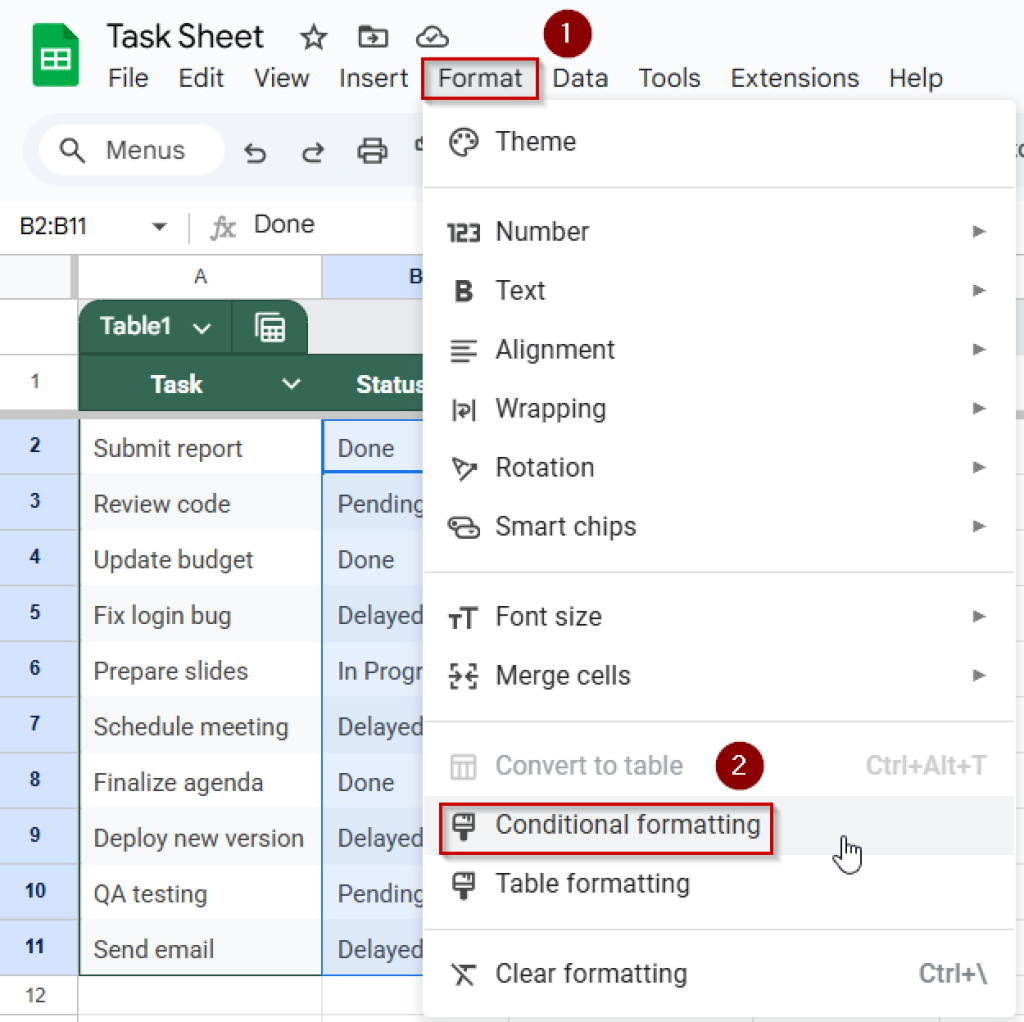Open the Google Sheets home icon
The width and height of the screenshot is (1024, 1022).
(x=56, y=57)
